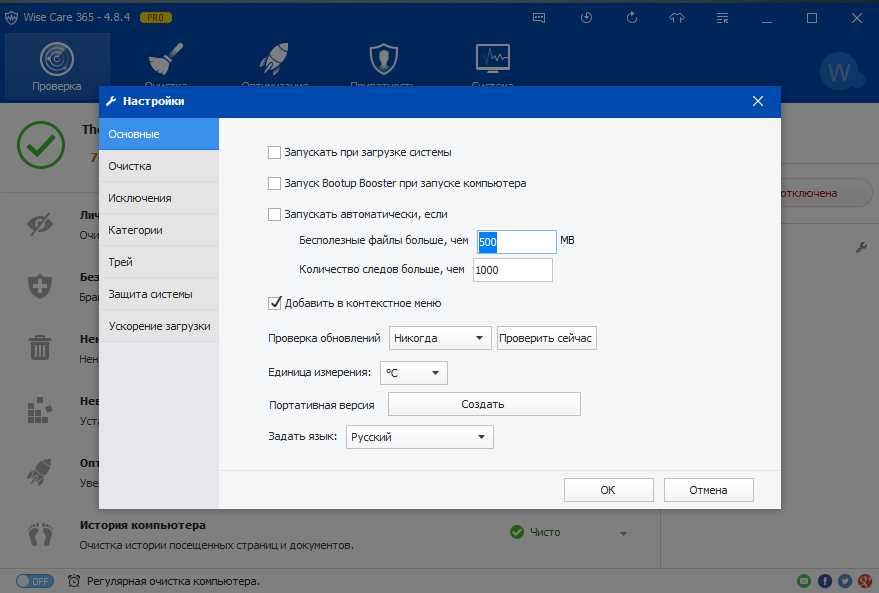Open the menu list icon in title bar
Image resolution: width=879 pixels, height=593 pixels.
coord(723,18)
